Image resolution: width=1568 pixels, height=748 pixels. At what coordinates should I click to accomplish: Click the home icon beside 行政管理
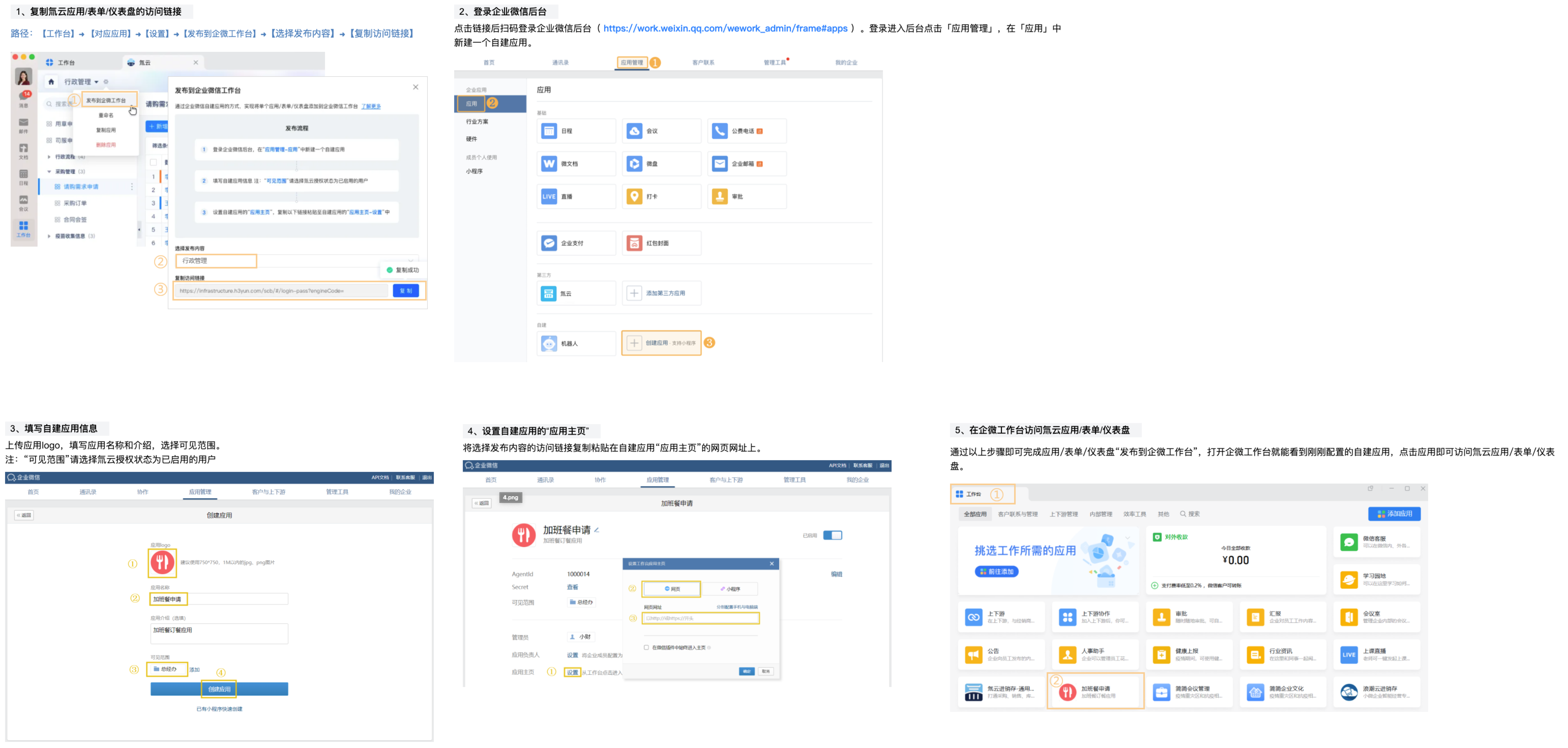tap(51, 82)
